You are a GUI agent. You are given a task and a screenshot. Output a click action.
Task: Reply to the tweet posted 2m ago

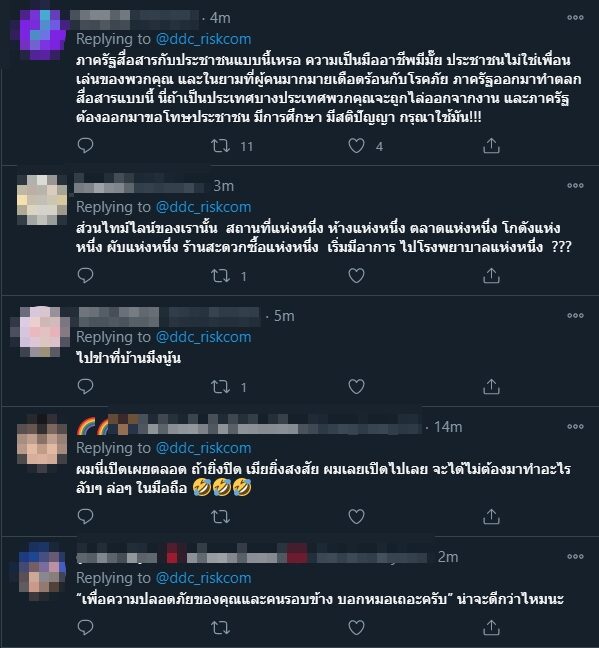click(86, 628)
